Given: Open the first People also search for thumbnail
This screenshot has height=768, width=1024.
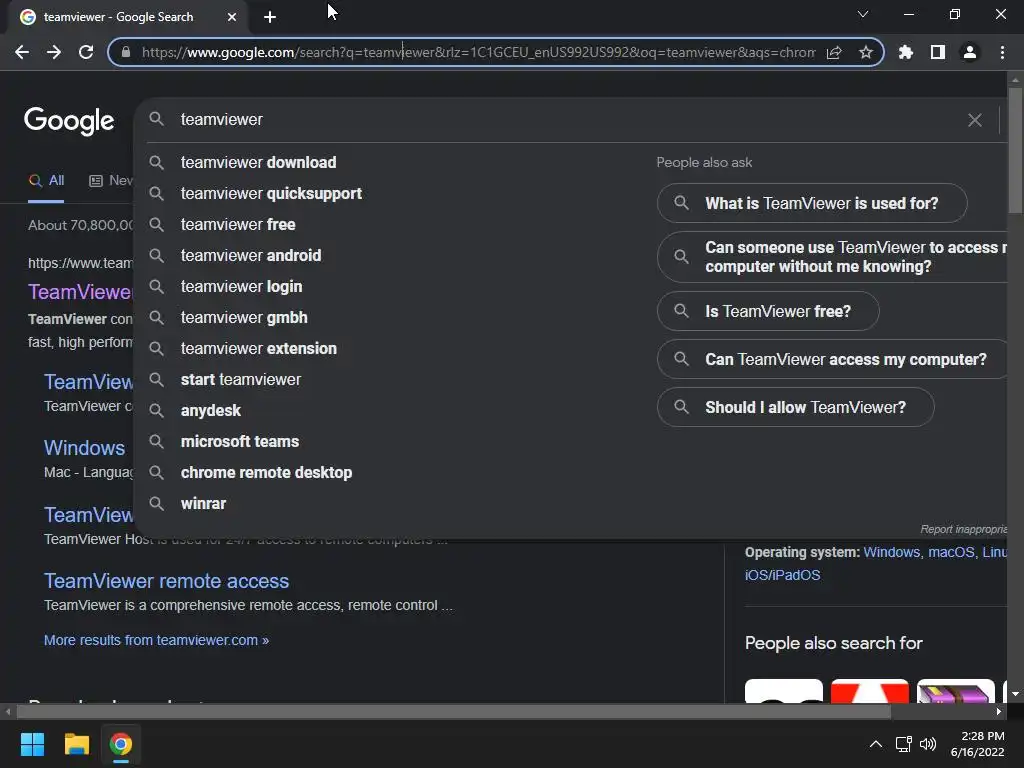Looking at the screenshot, I should (x=784, y=691).
